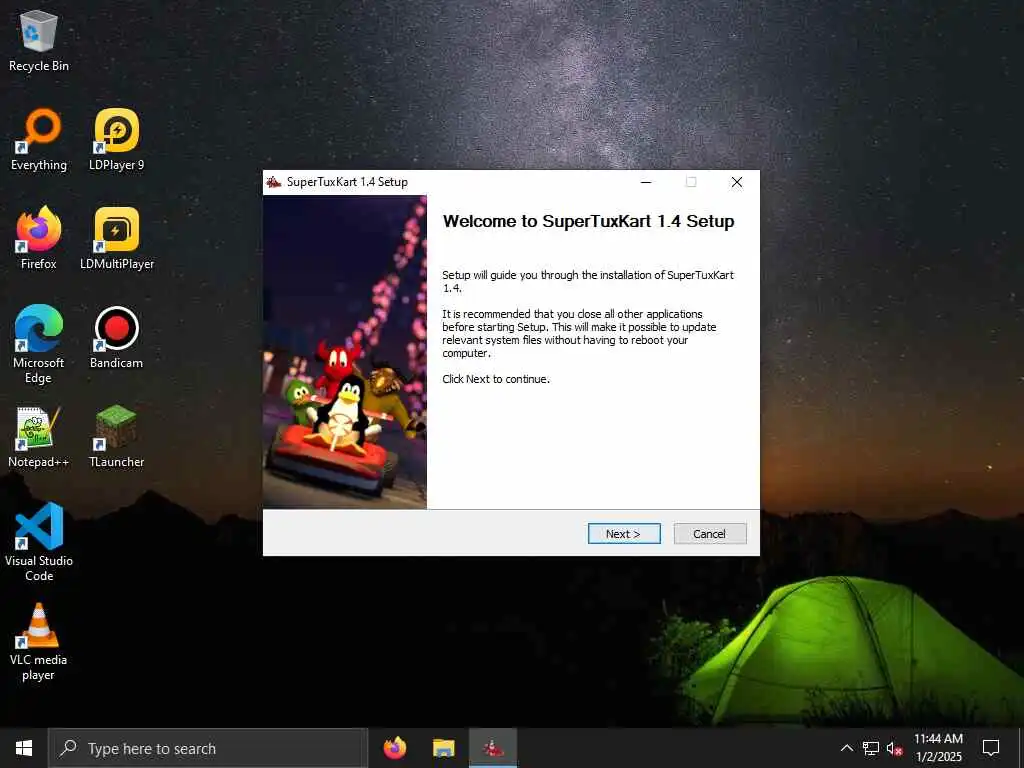Click the 'Click Next to continue.' text
The image size is (1024, 768).
pyautogui.click(x=496, y=379)
